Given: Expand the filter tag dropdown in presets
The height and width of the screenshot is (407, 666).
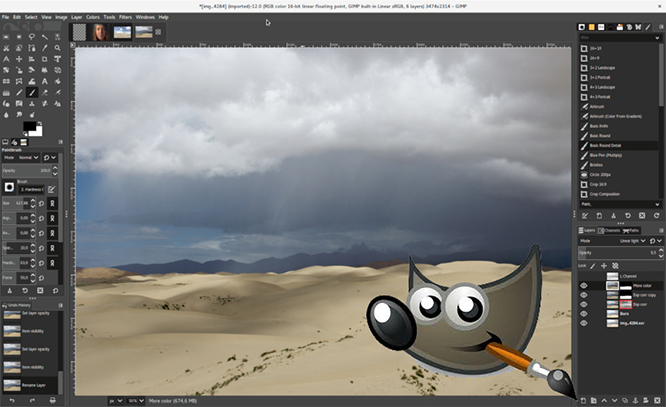Looking at the screenshot, I should pos(658,38).
